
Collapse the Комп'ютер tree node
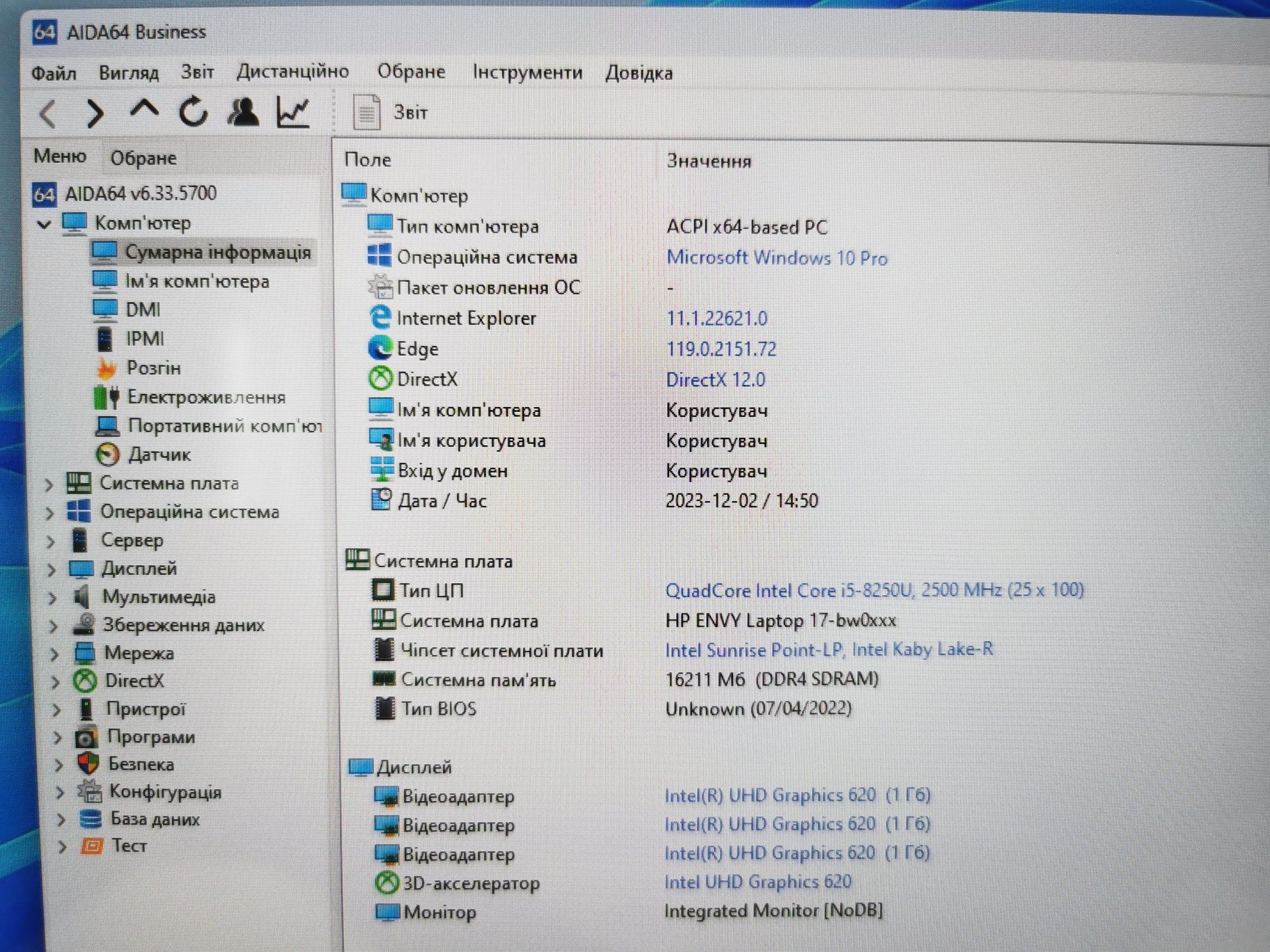point(44,224)
